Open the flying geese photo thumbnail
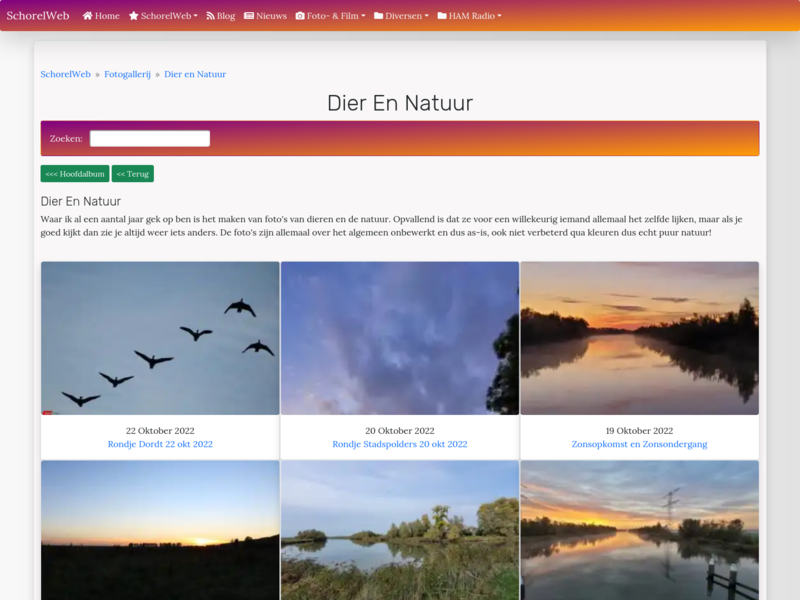The height and width of the screenshot is (600, 800). (160, 338)
